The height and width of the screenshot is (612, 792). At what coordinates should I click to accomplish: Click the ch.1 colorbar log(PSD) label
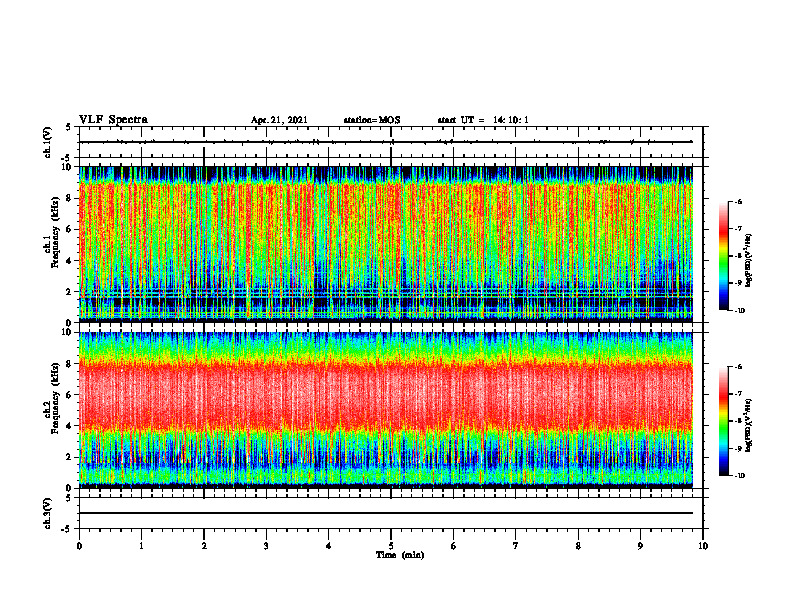pos(749,261)
